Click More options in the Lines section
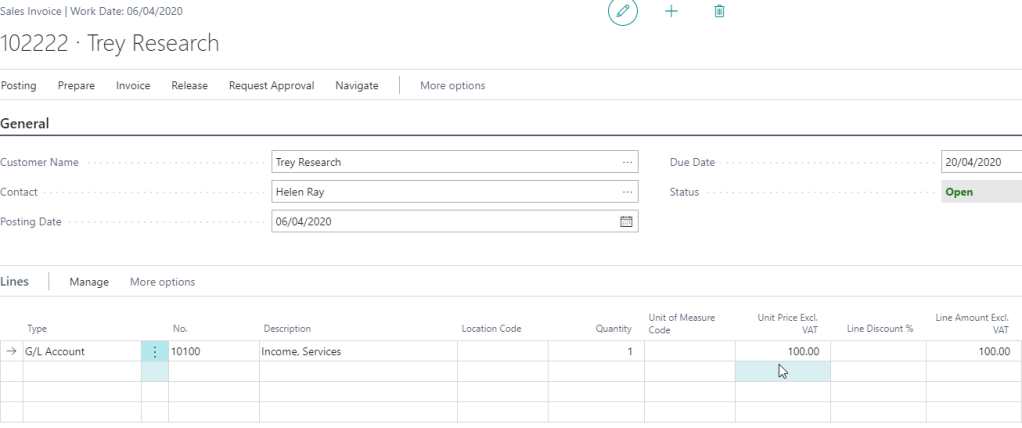This screenshot has width=1022, height=428. 162,282
